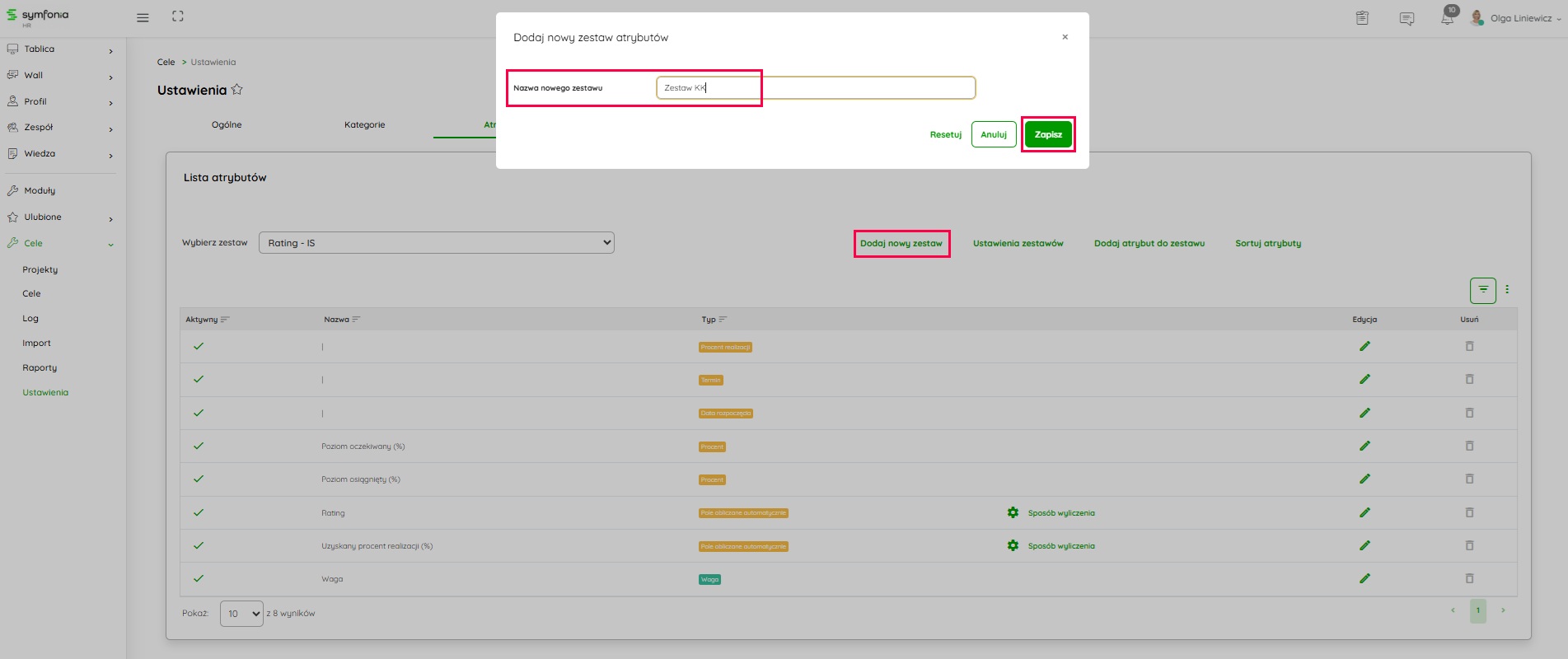Delete the Waga attribute row
Screen dimensions: 1568x659
pyautogui.click(x=1469, y=578)
